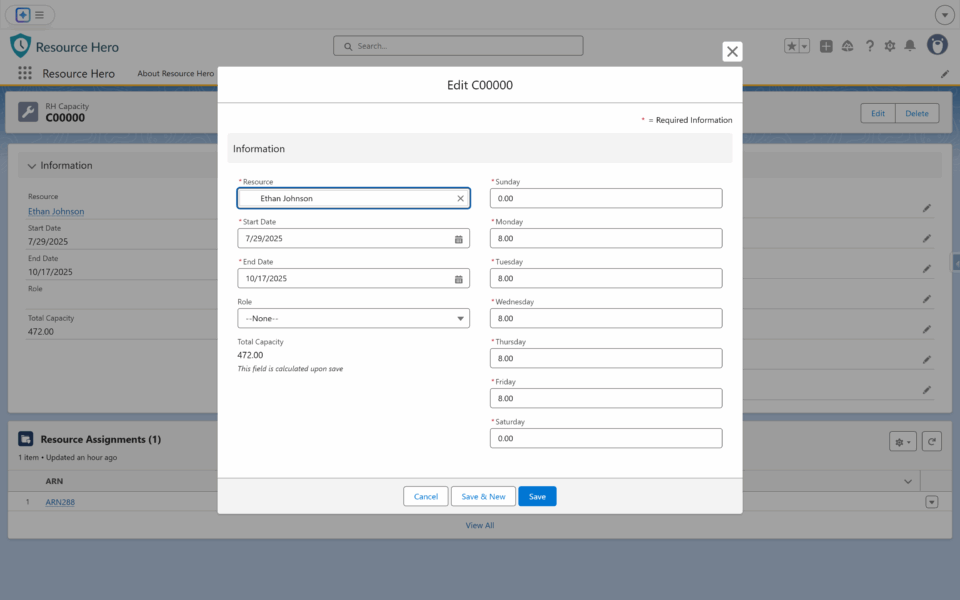The width and height of the screenshot is (960, 600).
Task: Click the navigation bar edit pencil
Action: [x=945, y=74]
